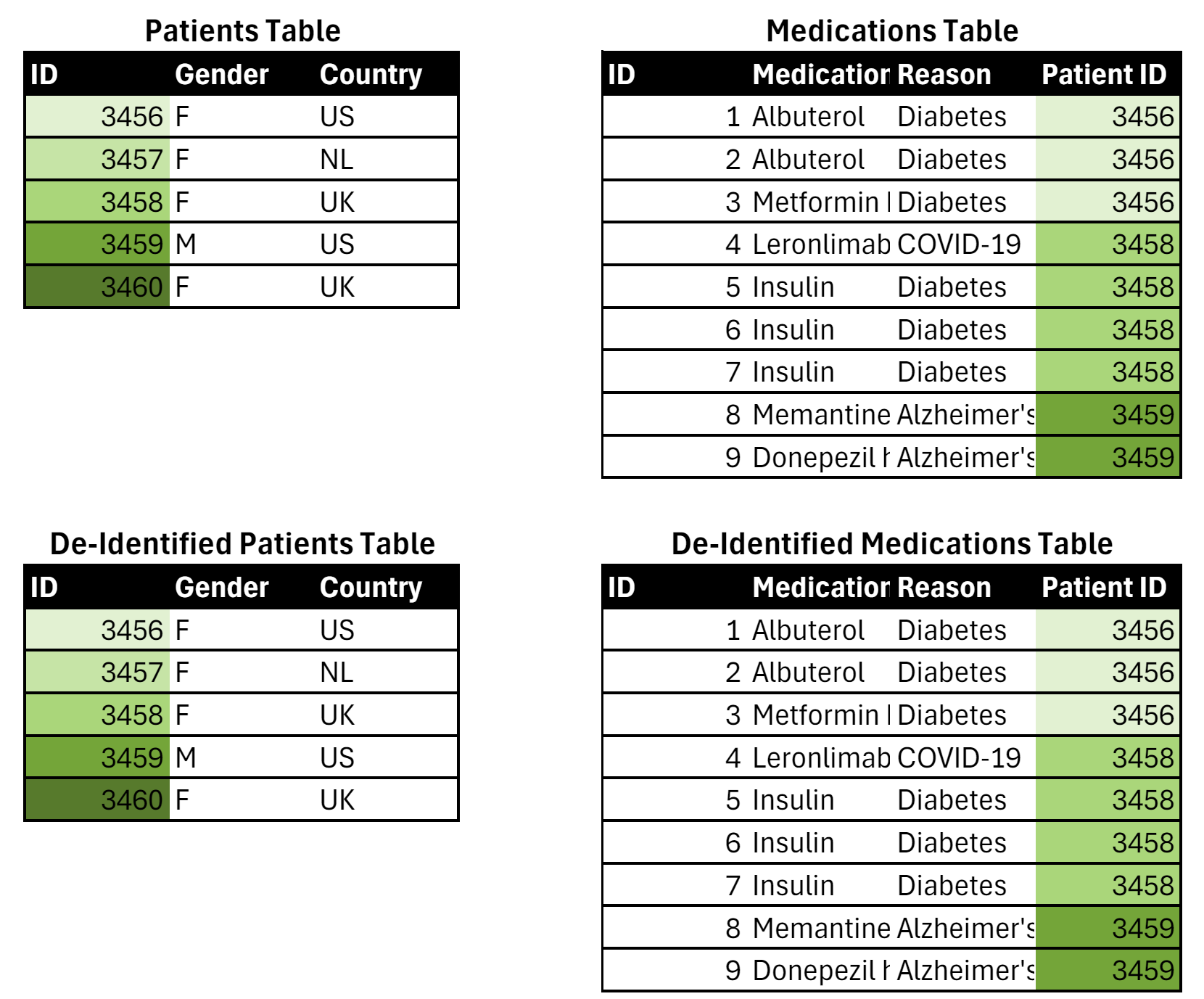Select Gender header in De-Identified Patients Table
The image size is (1204, 999).
point(222,588)
